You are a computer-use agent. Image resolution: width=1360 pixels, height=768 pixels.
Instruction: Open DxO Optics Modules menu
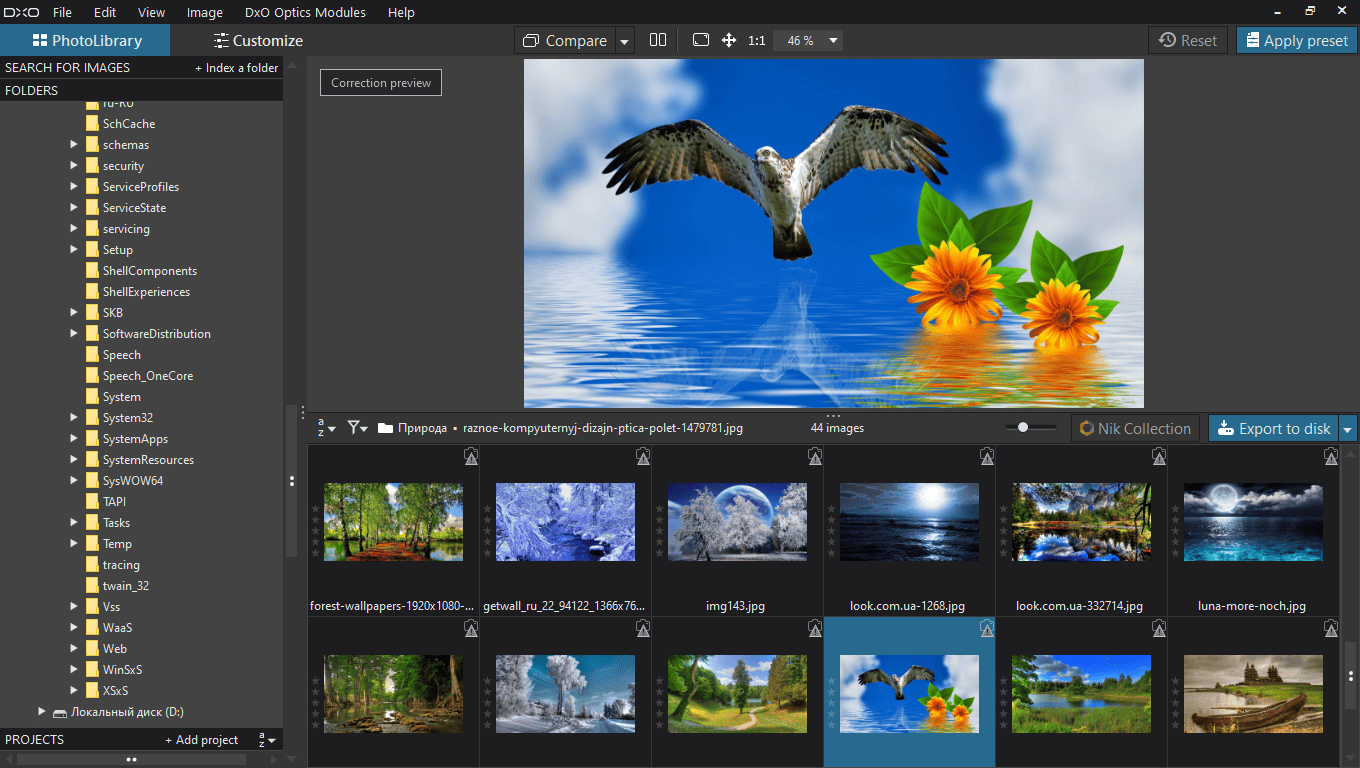point(305,13)
